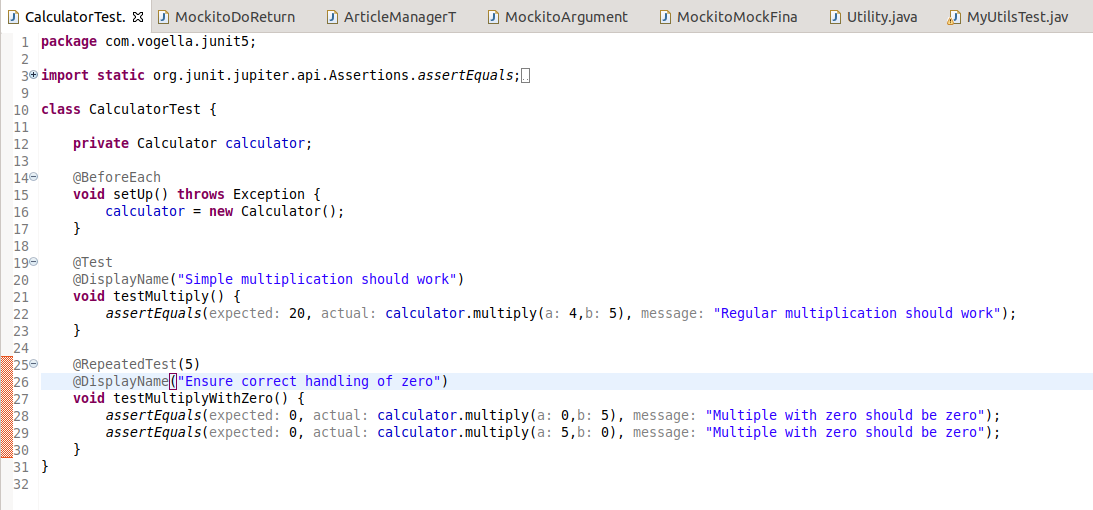
Task: Collapse the testMultiply fold at line 19
Action: pyautogui.click(x=33, y=263)
